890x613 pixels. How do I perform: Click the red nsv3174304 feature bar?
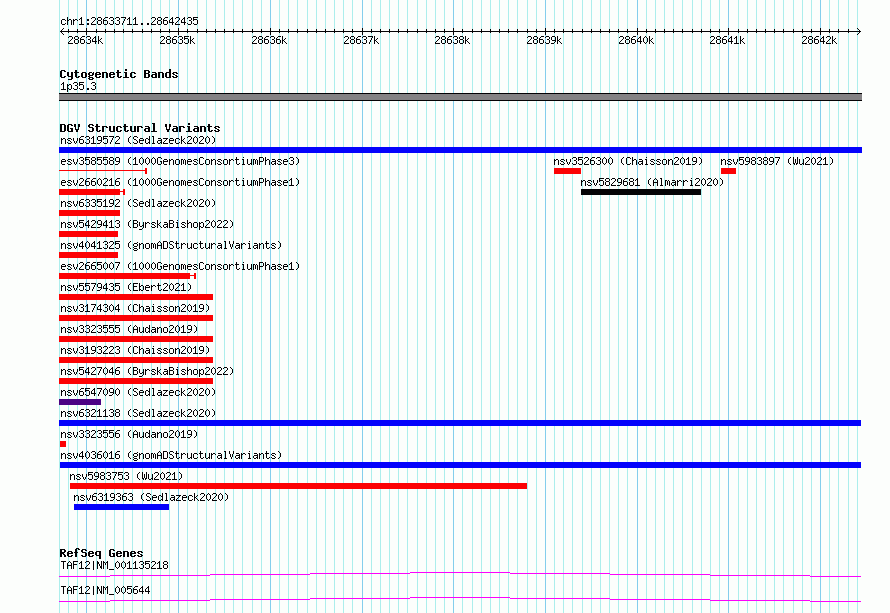pos(136,318)
